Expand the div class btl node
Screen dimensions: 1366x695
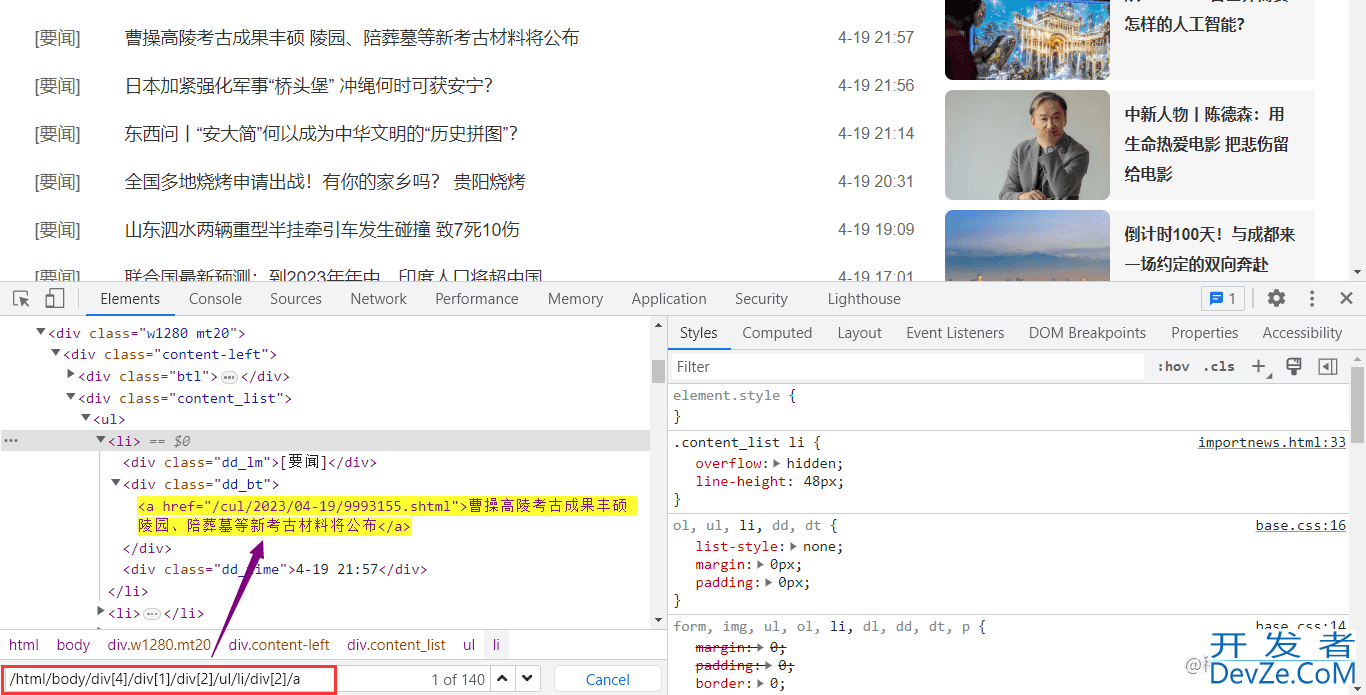tap(71, 375)
